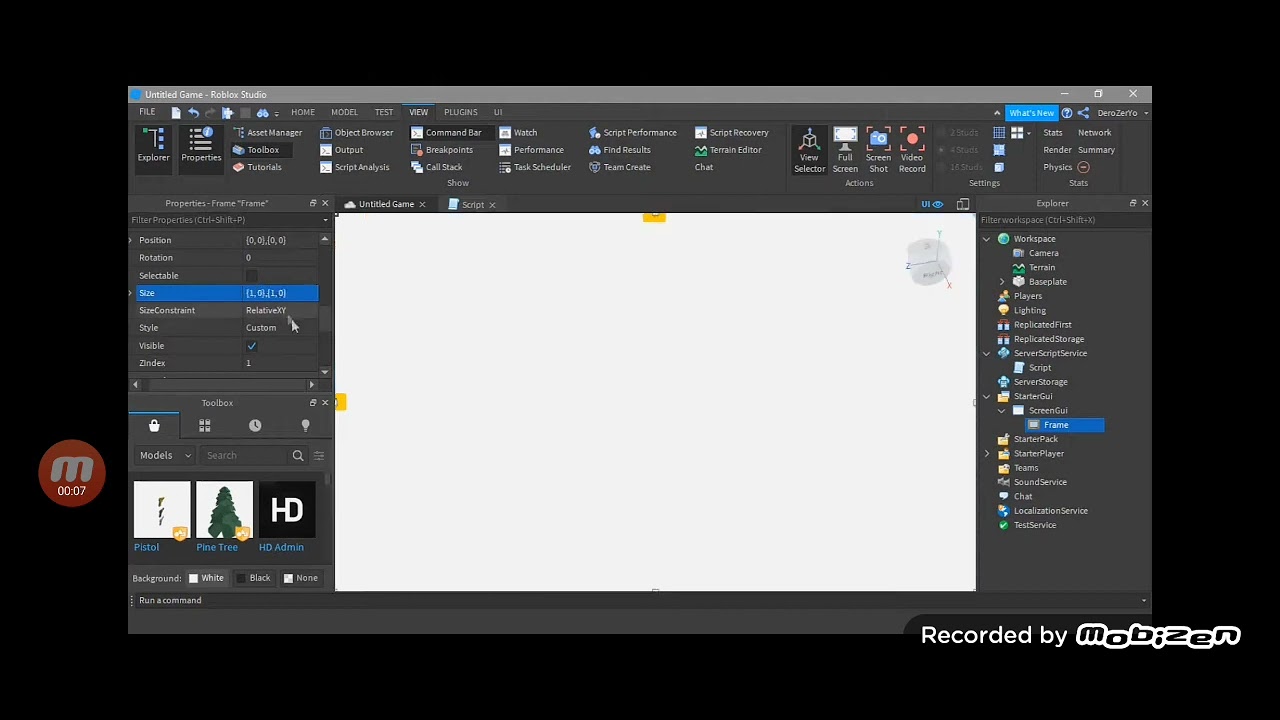Select White background option
Image resolution: width=1280 pixels, height=720 pixels.
206,578
